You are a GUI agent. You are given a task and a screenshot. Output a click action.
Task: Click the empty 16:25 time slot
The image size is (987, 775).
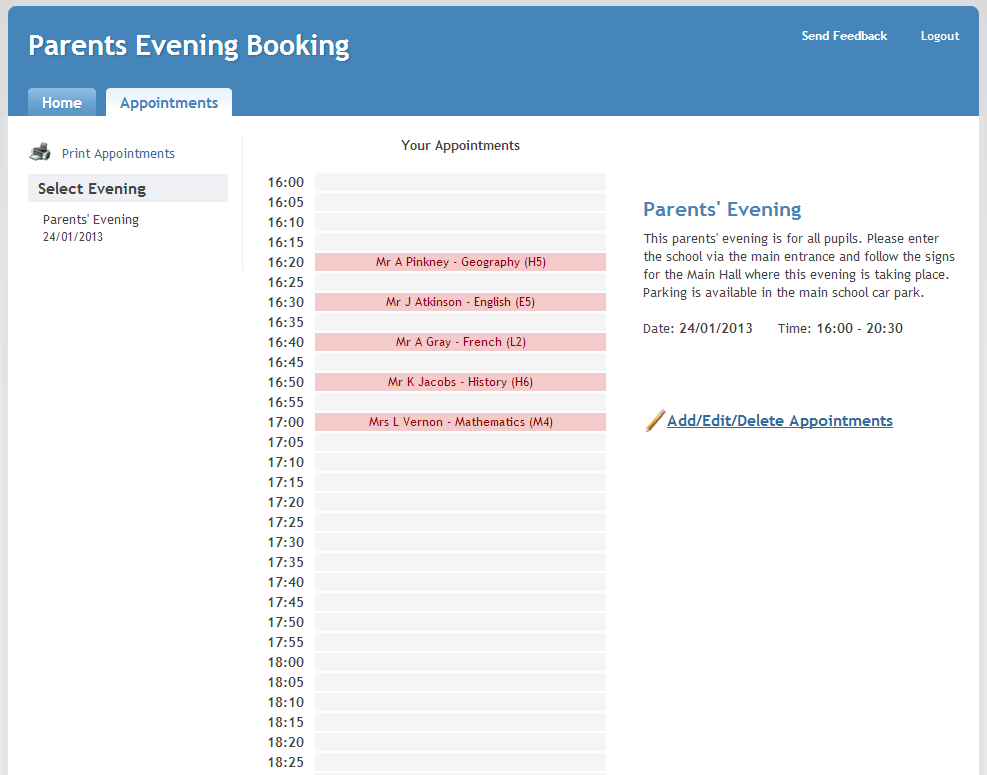pyautogui.click(x=460, y=282)
